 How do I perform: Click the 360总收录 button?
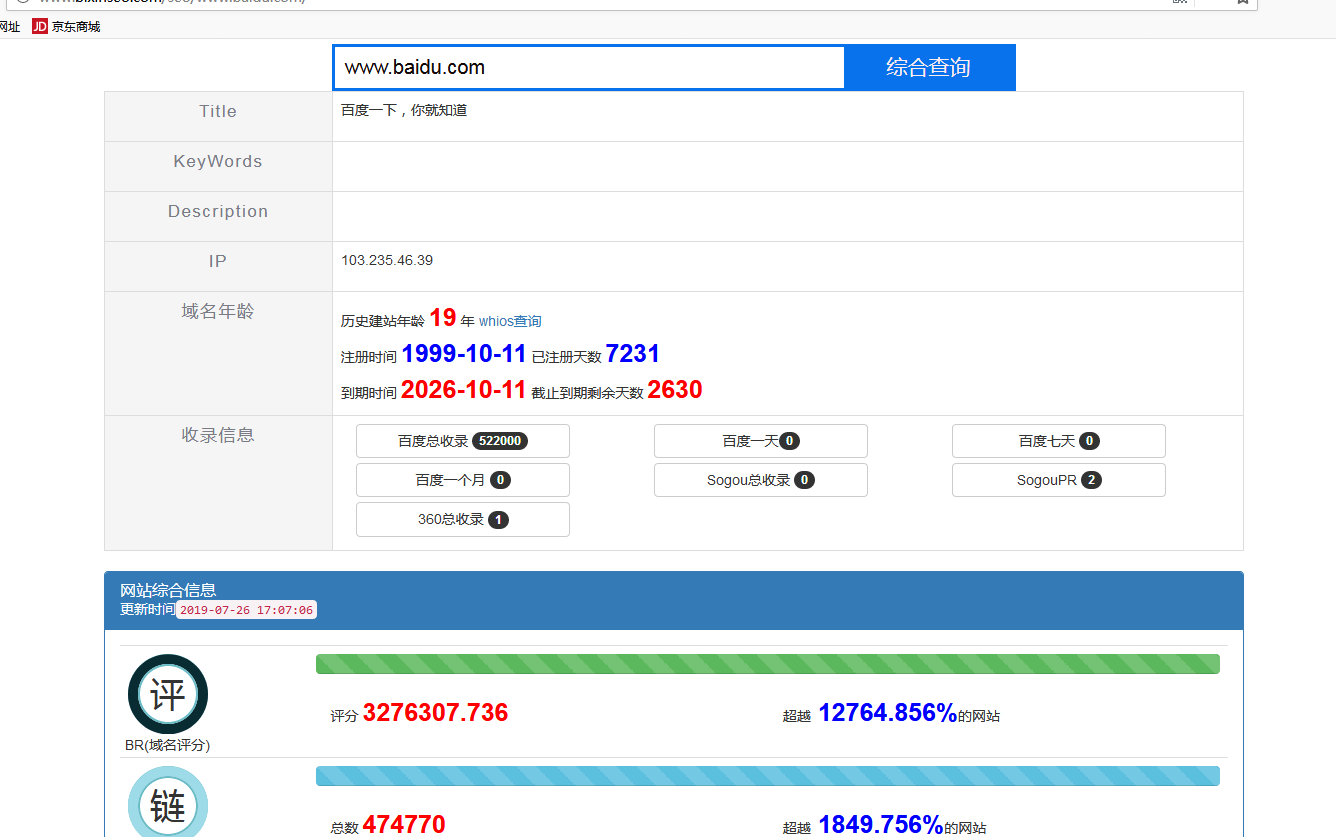463,519
